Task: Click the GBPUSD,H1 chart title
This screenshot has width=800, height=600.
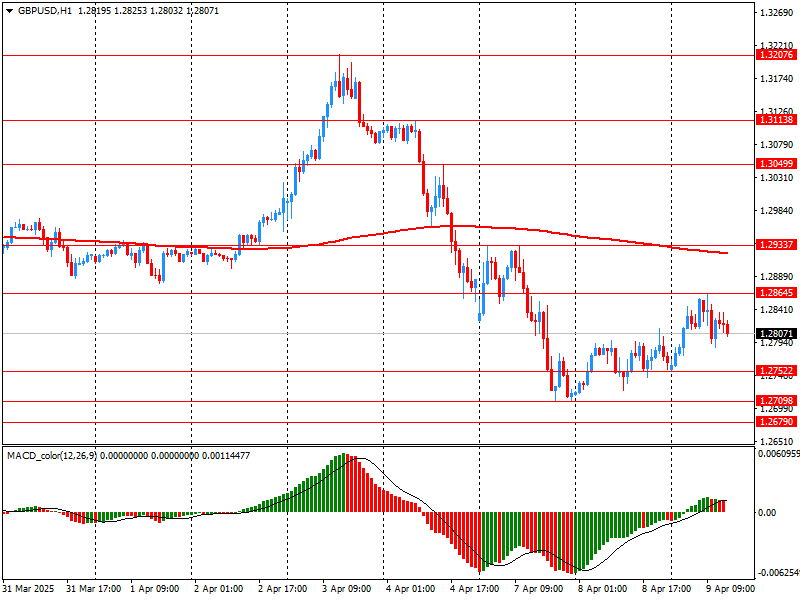Action: tap(39, 10)
